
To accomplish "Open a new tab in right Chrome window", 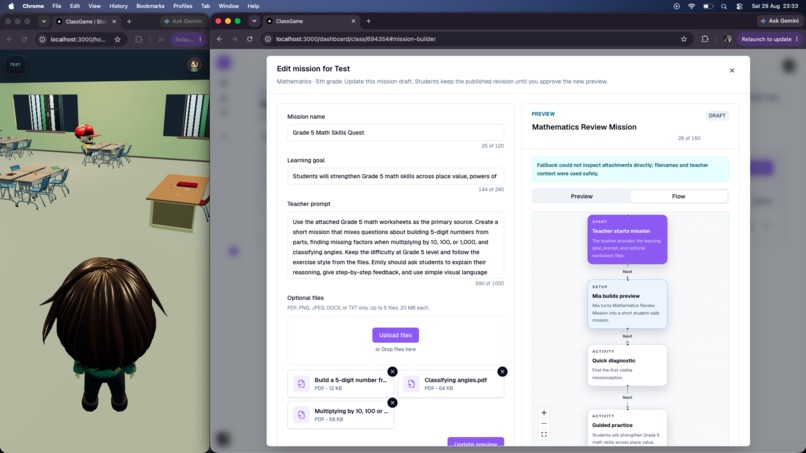I will click(x=368, y=21).
